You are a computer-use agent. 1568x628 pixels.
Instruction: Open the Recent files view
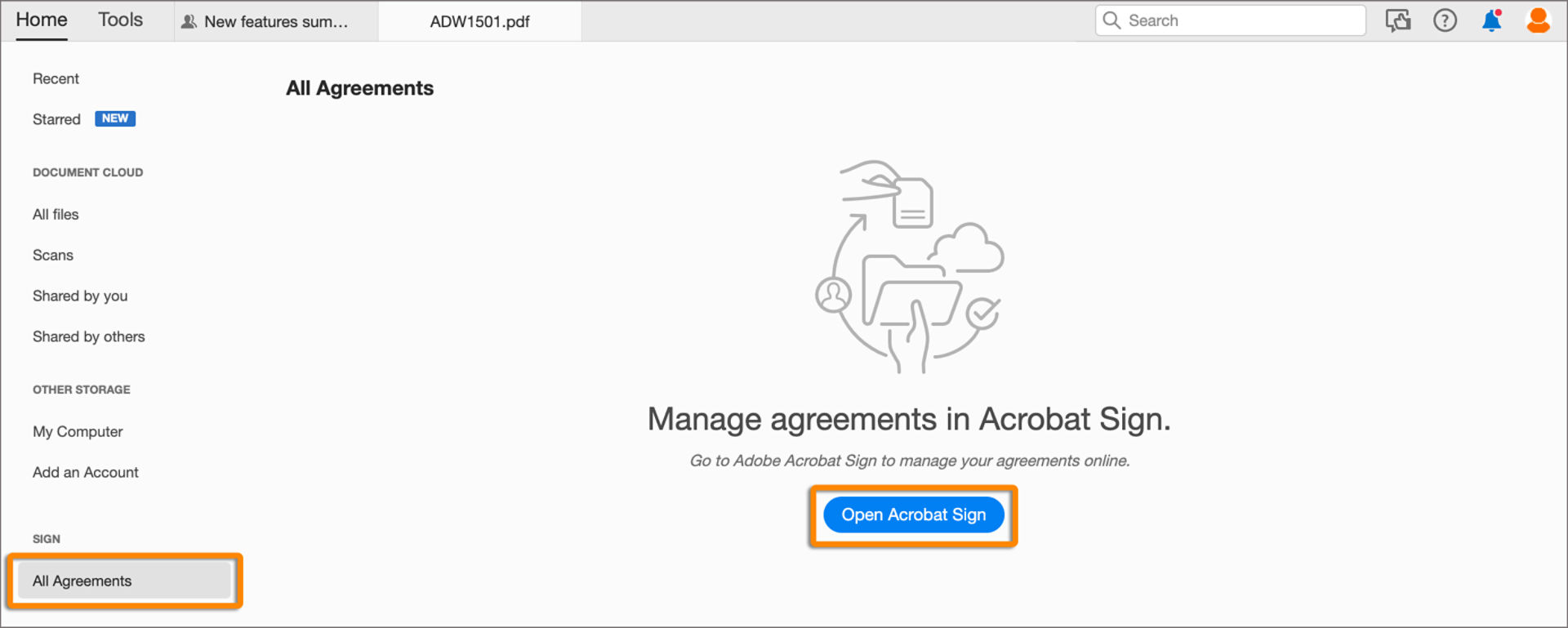click(x=56, y=78)
